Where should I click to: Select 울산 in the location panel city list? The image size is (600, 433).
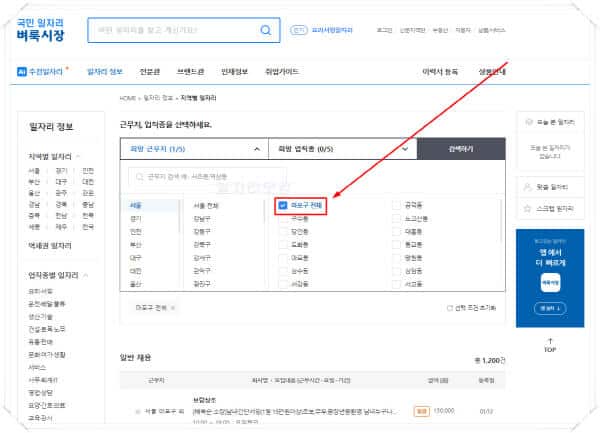pos(136,284)
